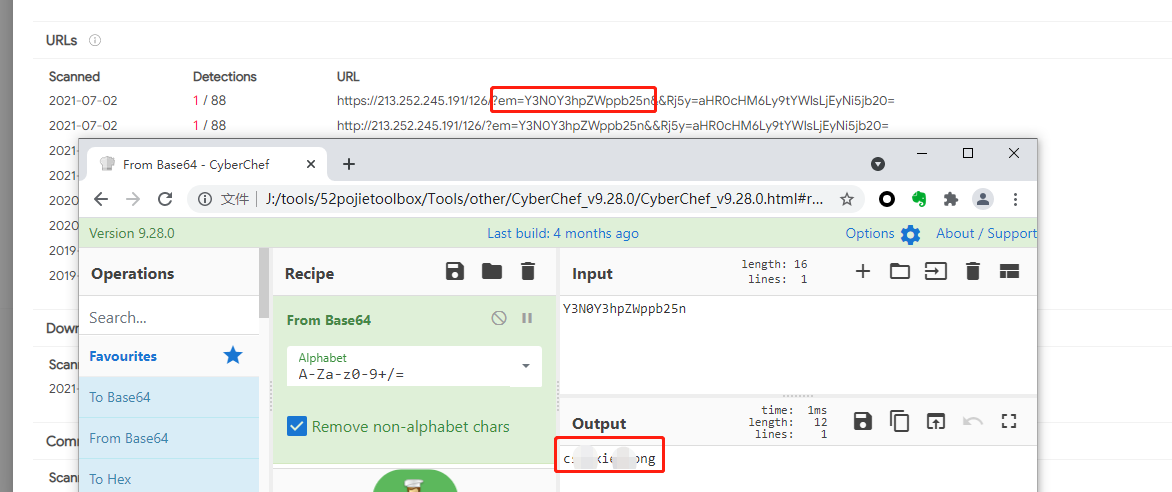View site information icon in address bar
Image resolution: width=1172 pixels, height=492 pixels.
point(203,199)
